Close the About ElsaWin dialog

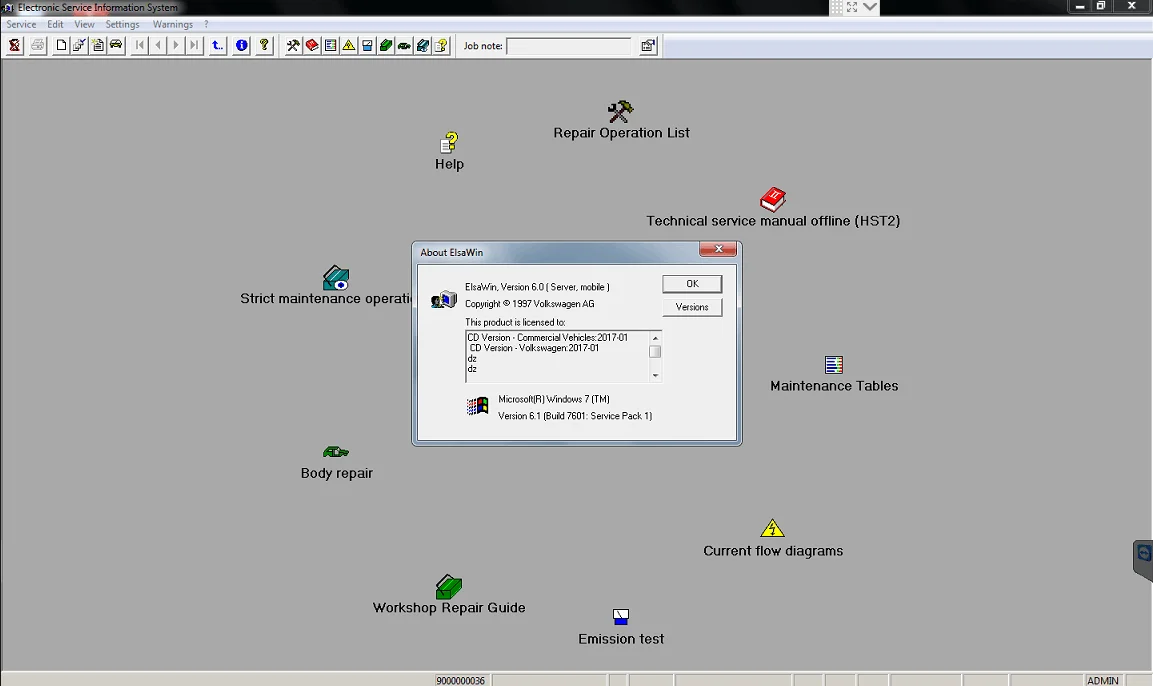718,249
